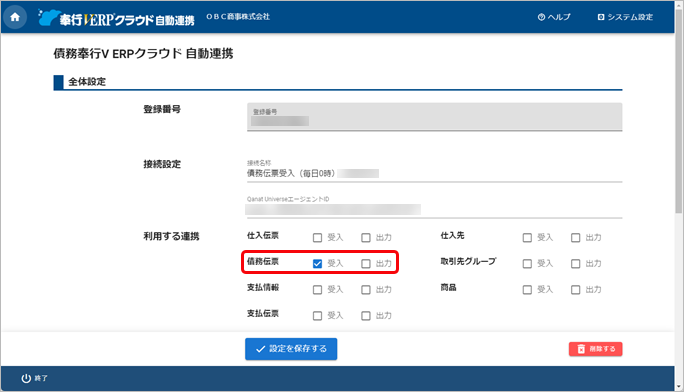684x392 pixels.
Task: Click the 利用する連携 label
Action: click(x=171, y=236)
